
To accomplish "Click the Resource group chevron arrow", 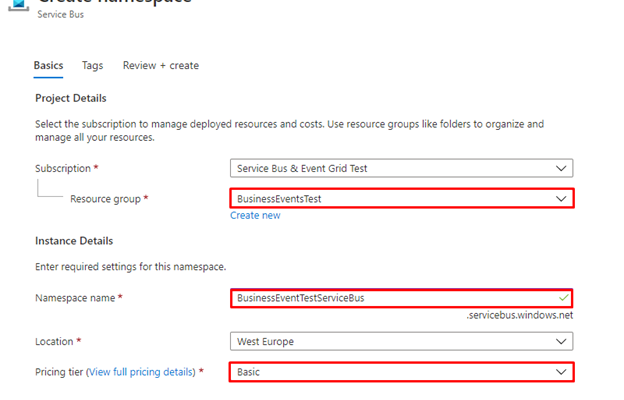I will coord(561,199).
